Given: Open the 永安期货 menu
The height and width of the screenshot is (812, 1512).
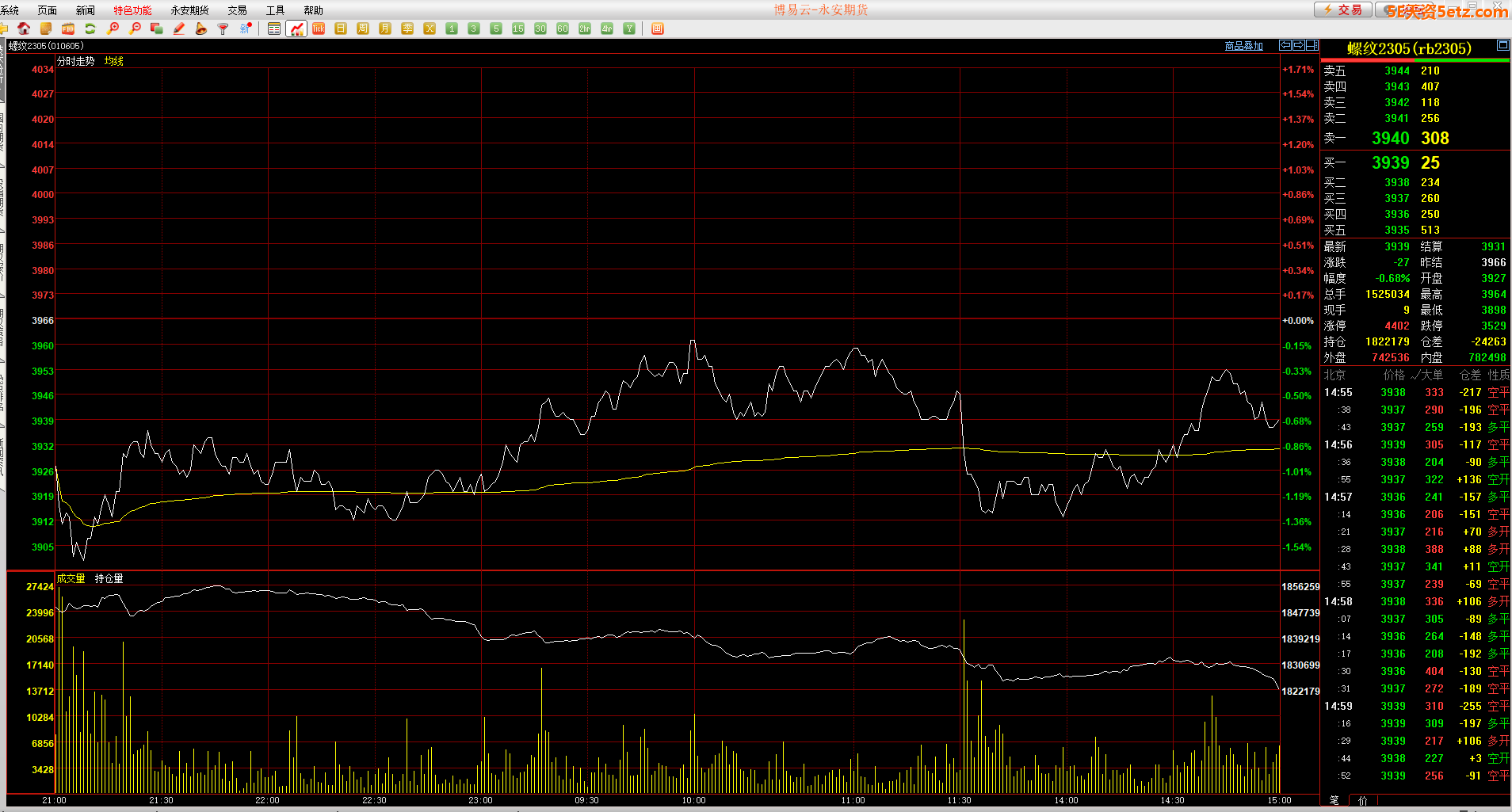Looking at the screenshot, I should point(189,10).
